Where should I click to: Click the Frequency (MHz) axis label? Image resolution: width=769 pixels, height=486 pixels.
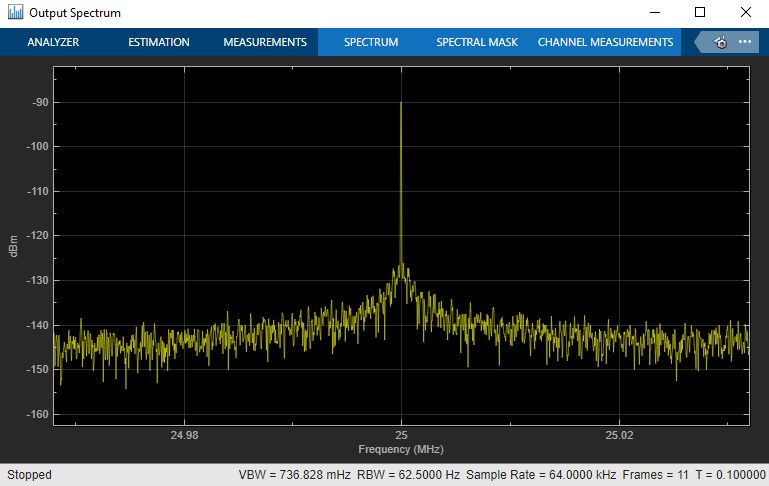tap(401, 449)
